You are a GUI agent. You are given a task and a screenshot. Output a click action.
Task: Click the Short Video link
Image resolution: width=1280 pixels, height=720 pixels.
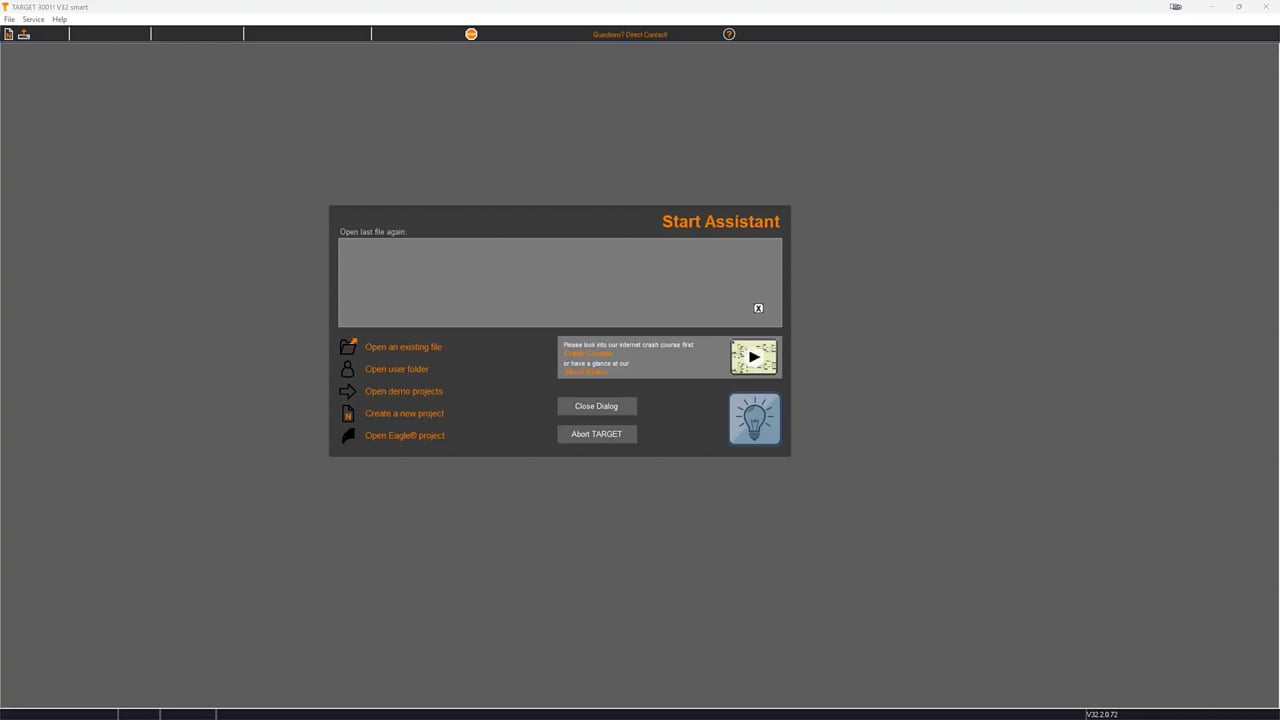586,372
